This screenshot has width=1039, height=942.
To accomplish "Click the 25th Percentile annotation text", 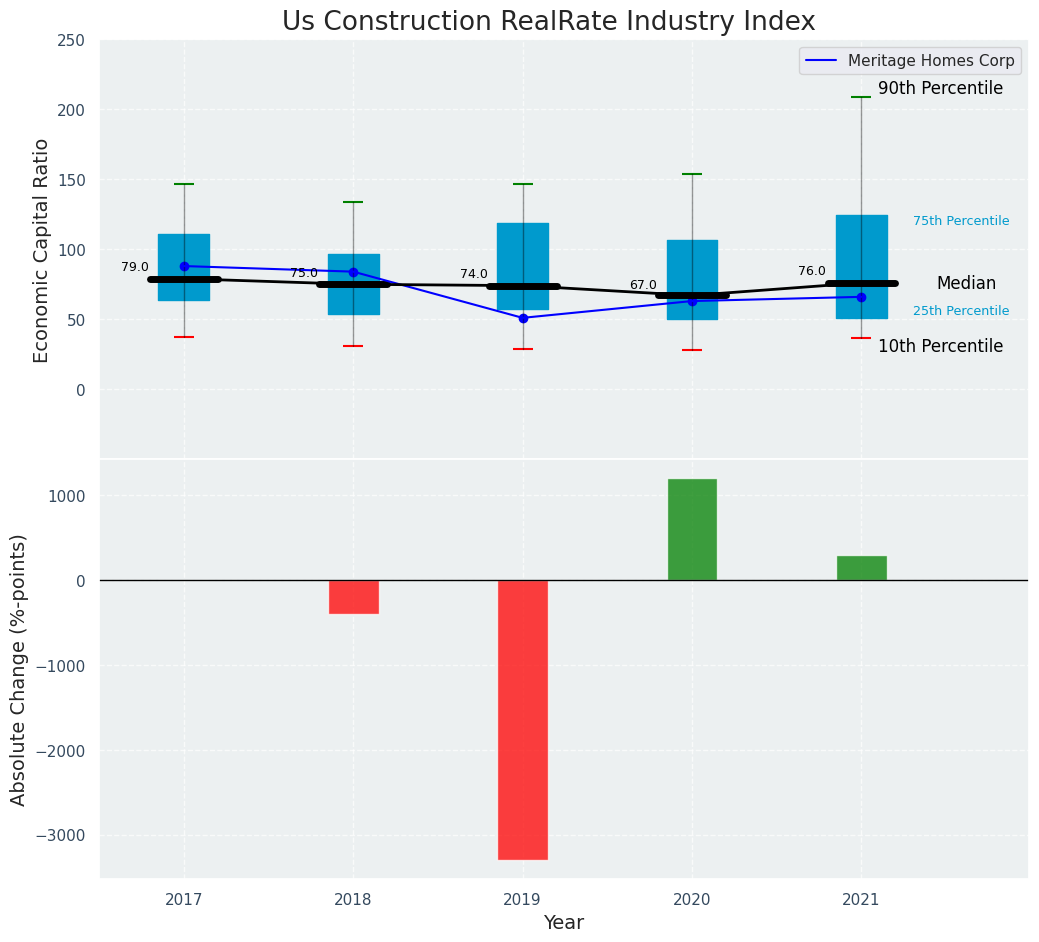I will (x=961, y=311).
